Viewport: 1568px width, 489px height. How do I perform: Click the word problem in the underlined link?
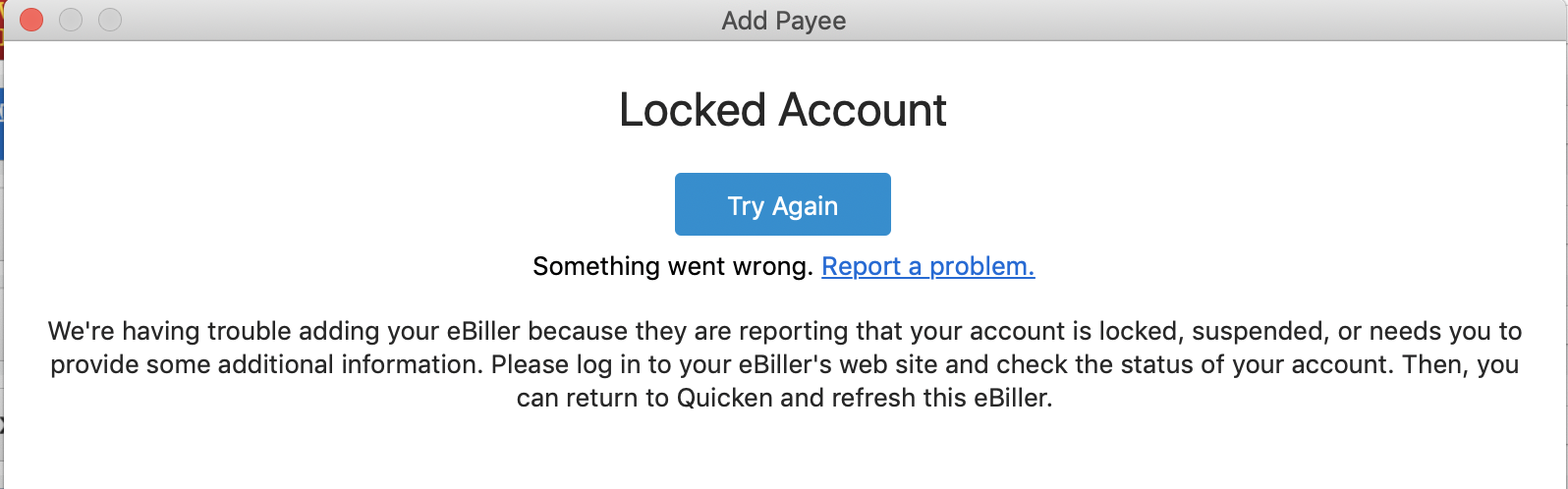pyautogui.click(x=981, y=266)
